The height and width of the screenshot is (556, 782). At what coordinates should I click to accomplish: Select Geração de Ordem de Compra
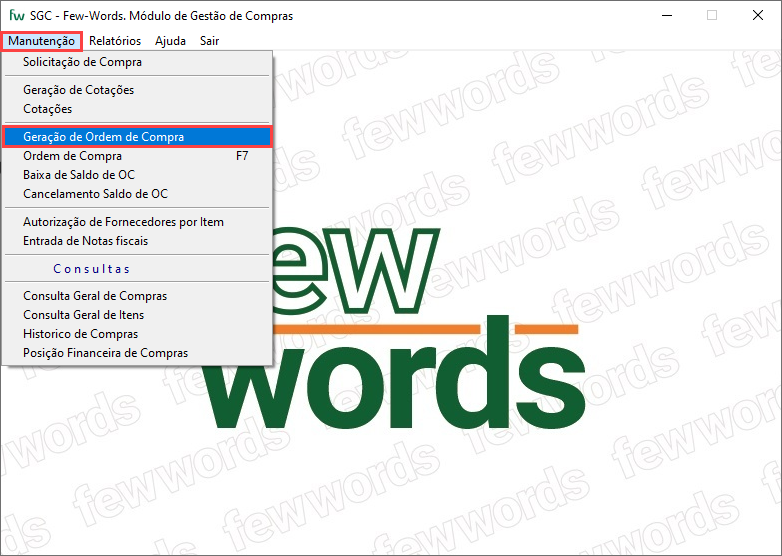coord(137,137)
